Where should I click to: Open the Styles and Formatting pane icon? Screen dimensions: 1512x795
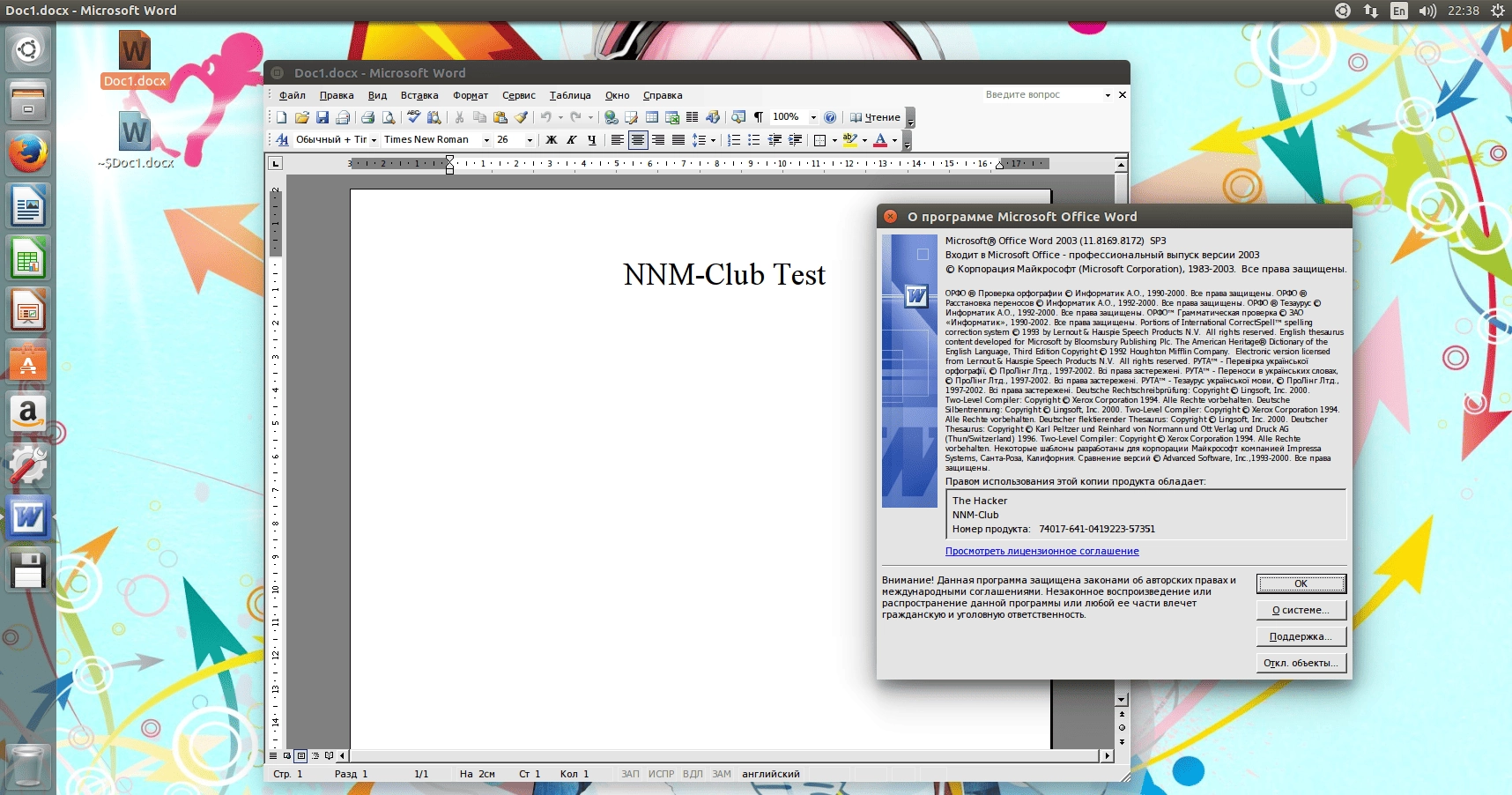coord(282,140)
